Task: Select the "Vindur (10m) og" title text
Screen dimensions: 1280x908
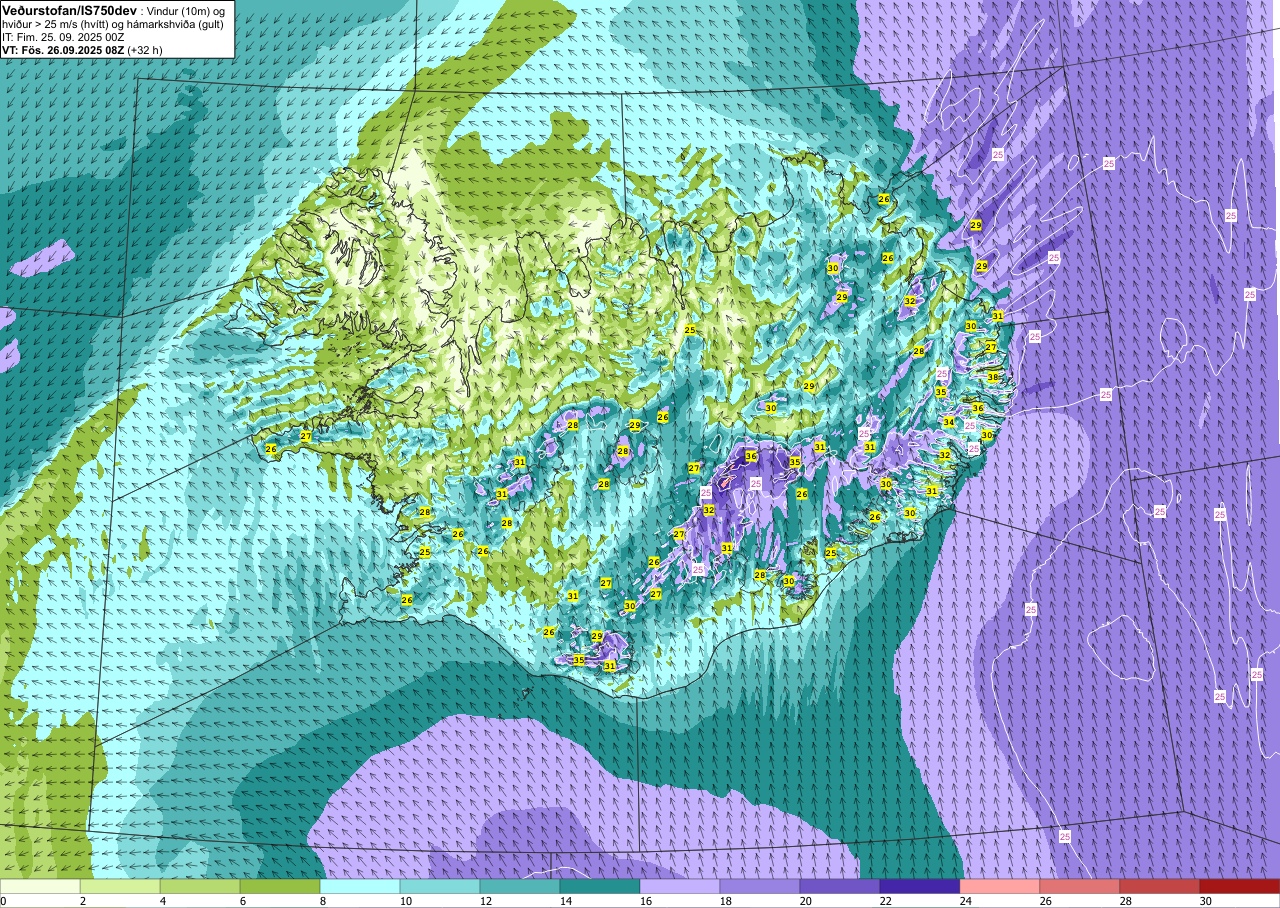Action: click(187, 10)
